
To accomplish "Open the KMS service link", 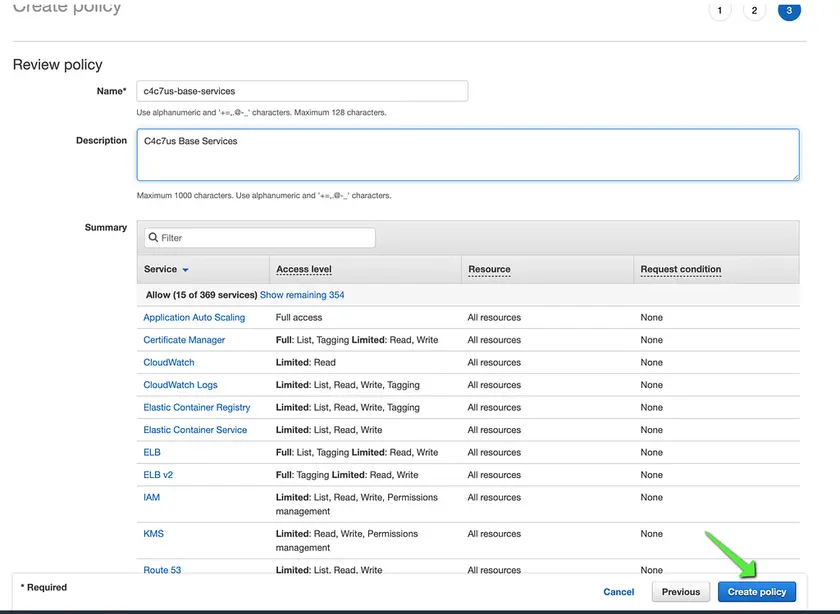I will point(153,534).
